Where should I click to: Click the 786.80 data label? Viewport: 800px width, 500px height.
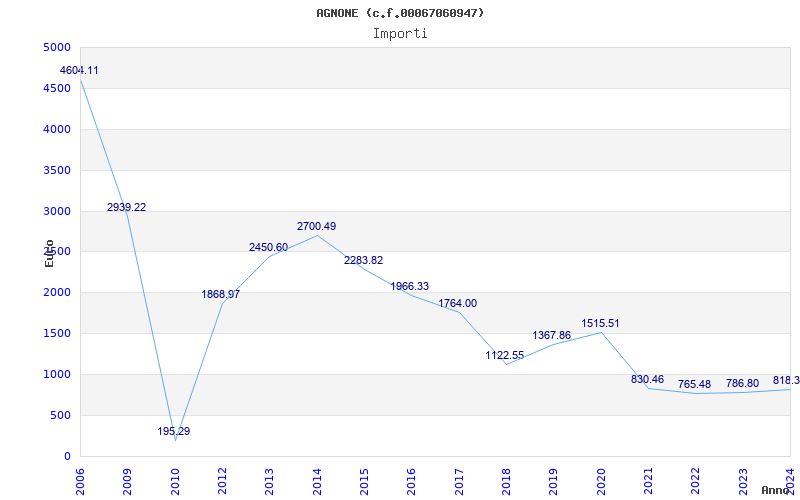pyautogui.click(x=742, y=383)
